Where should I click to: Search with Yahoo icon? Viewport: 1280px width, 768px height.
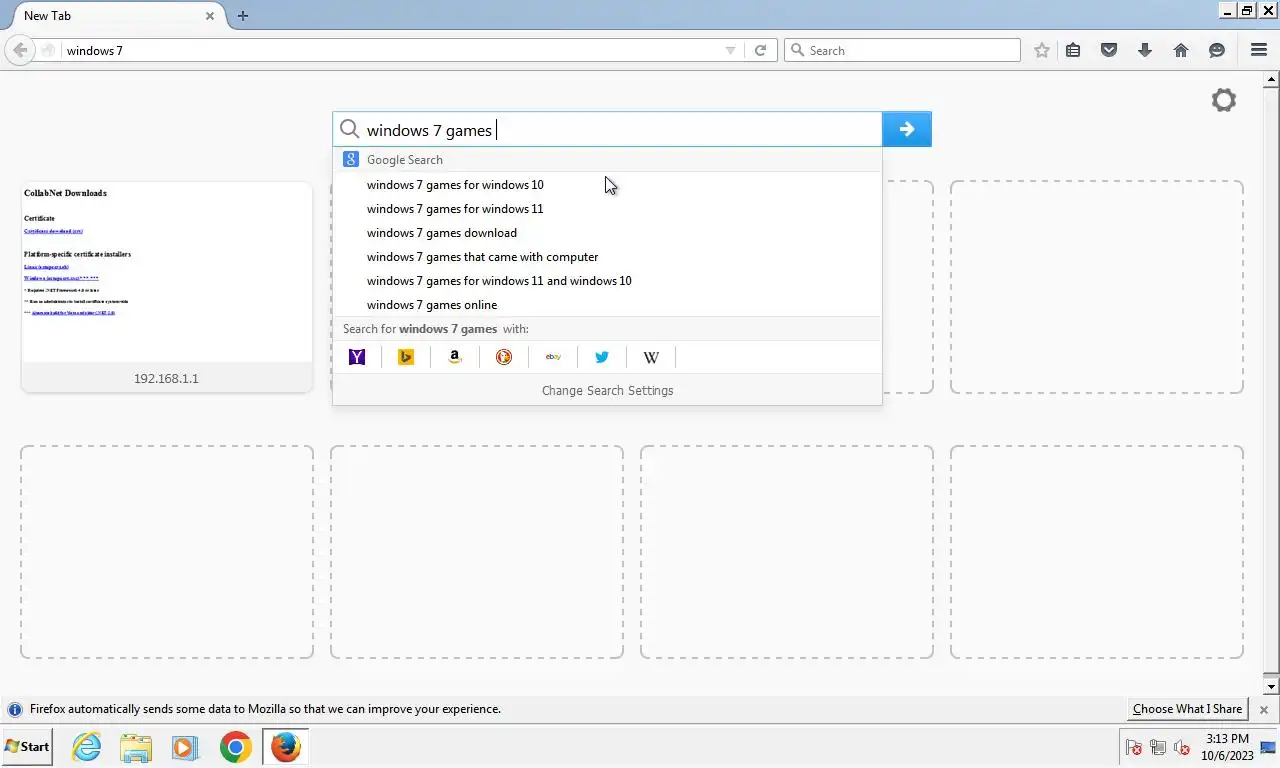[357, 357]
